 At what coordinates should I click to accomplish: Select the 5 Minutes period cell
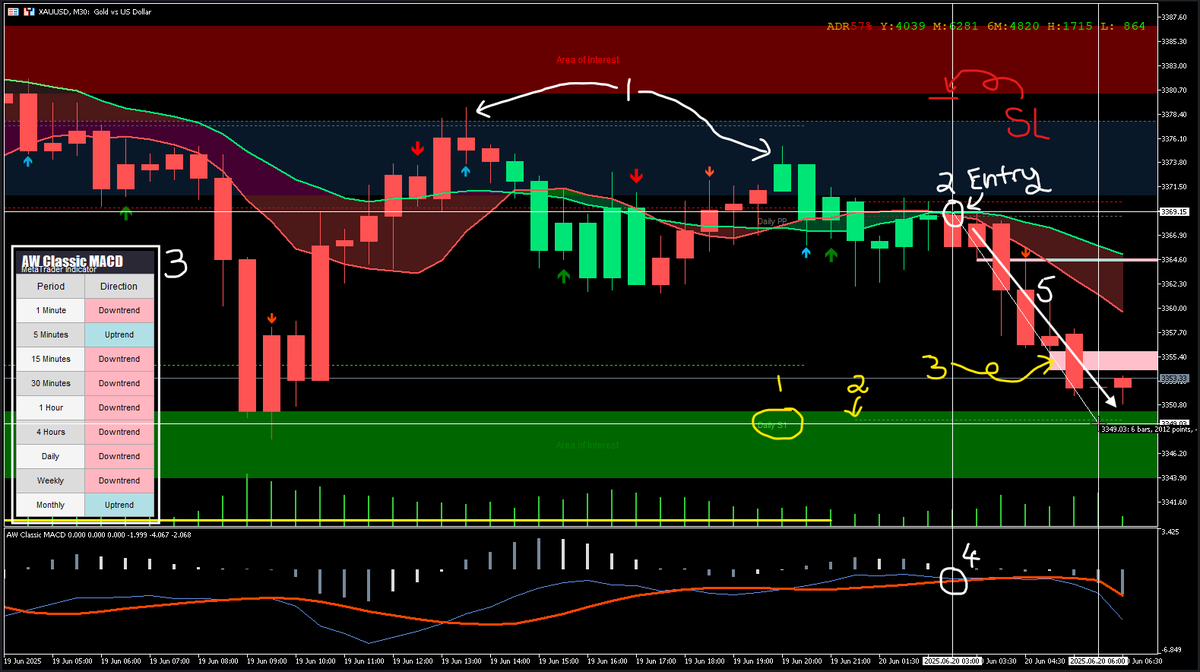(x=51, y=334)
